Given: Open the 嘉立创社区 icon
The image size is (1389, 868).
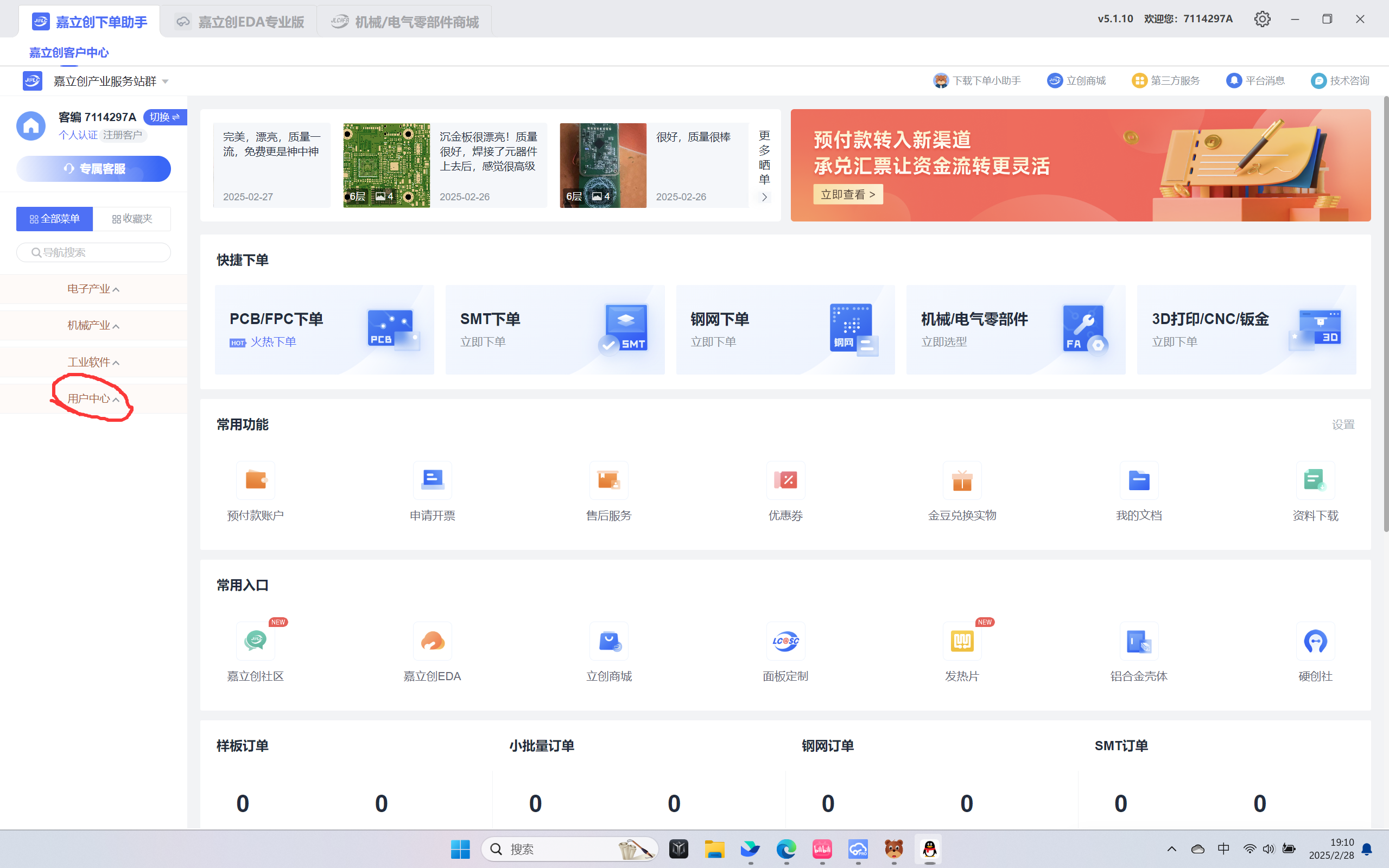Looking at the screenshot, I should pyautogui.click(x=256, y=641).
